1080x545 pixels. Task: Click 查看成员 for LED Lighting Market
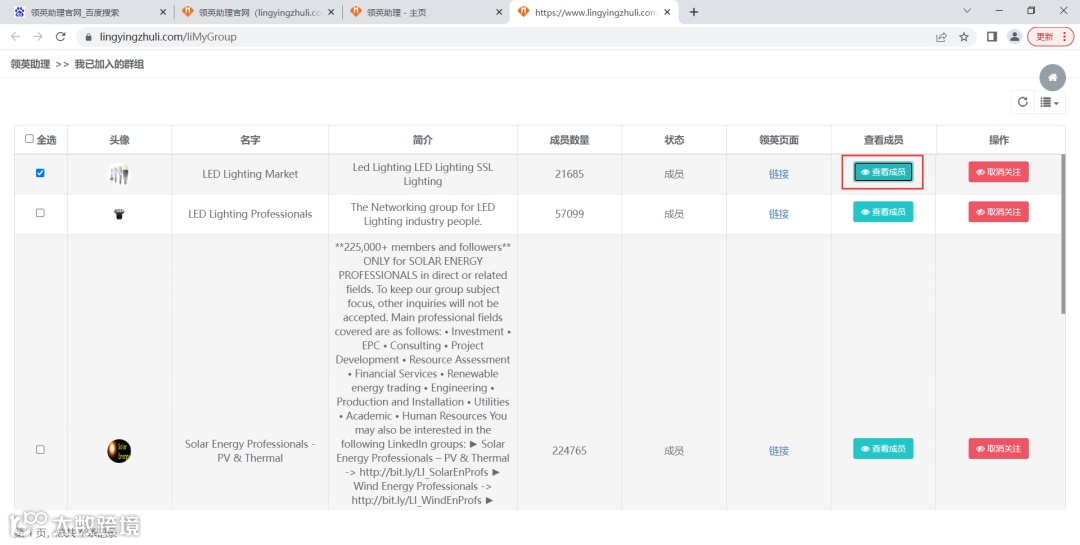click(883, 172)
